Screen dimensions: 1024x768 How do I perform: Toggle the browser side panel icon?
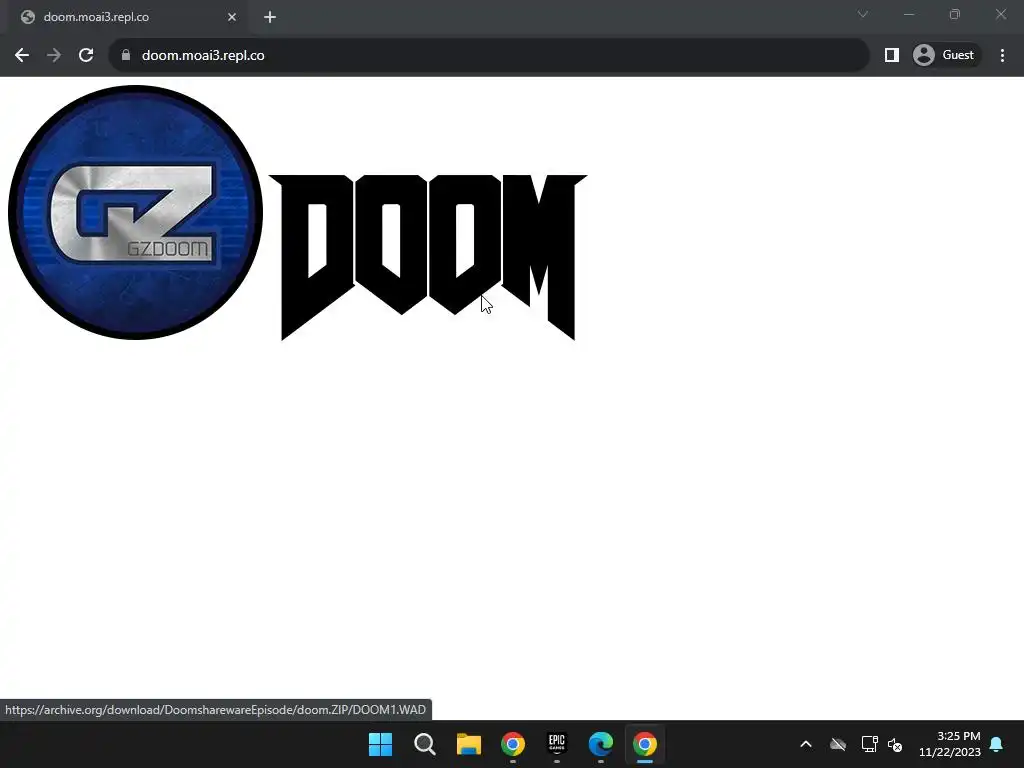coord(891,56)
